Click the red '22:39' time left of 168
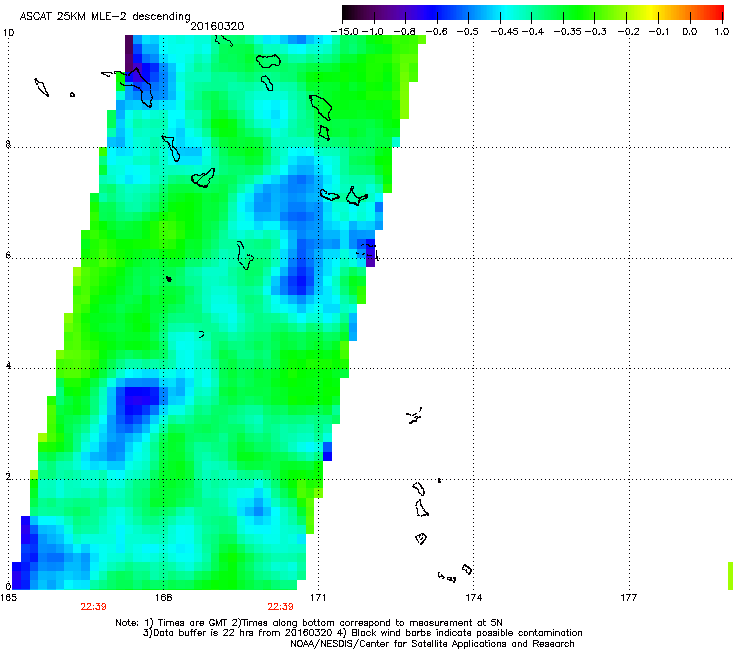Image resolution: width=740 pixels, height=650 pixels. point(93,607)
